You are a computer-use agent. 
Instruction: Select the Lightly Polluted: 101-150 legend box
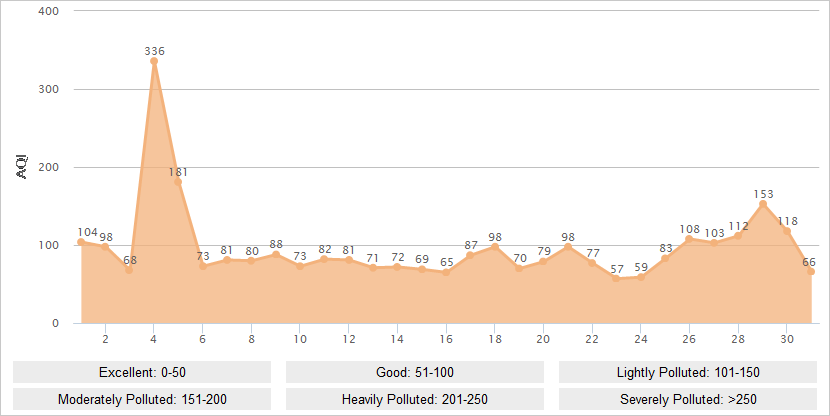pyautogui.click(x=688, y=372)
